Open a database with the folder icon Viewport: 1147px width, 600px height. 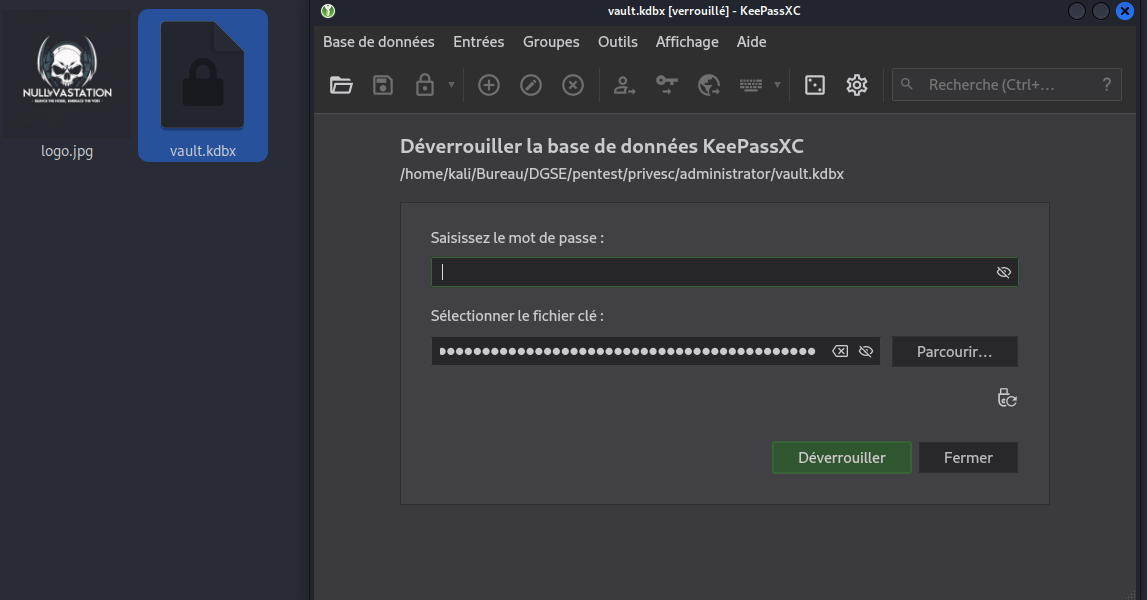[x=341, y=85]
